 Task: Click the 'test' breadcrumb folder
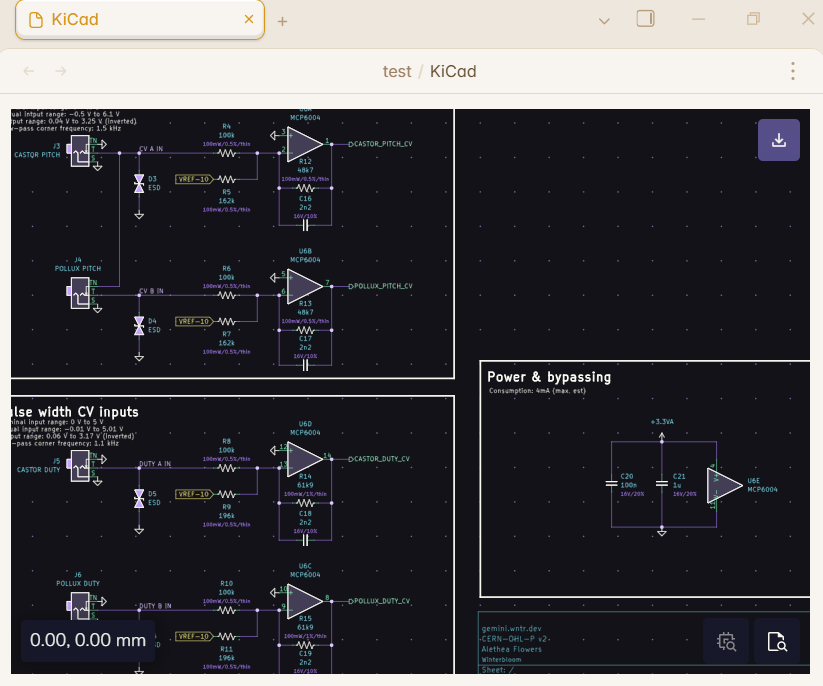397,71
